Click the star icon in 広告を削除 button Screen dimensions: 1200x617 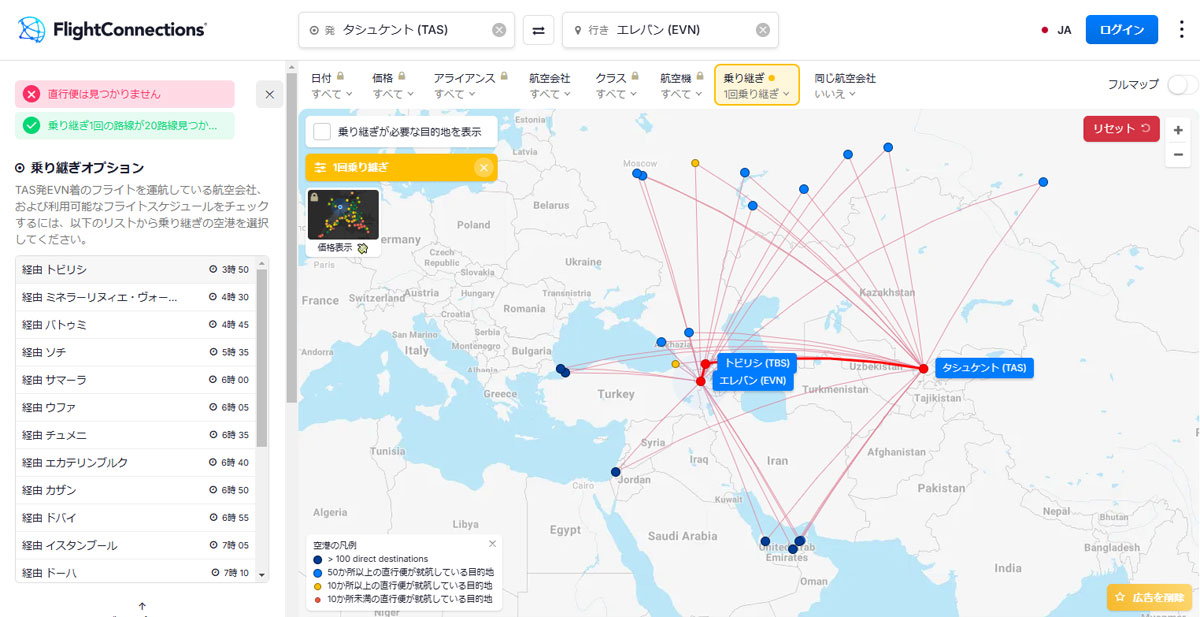pos(1120,597)
